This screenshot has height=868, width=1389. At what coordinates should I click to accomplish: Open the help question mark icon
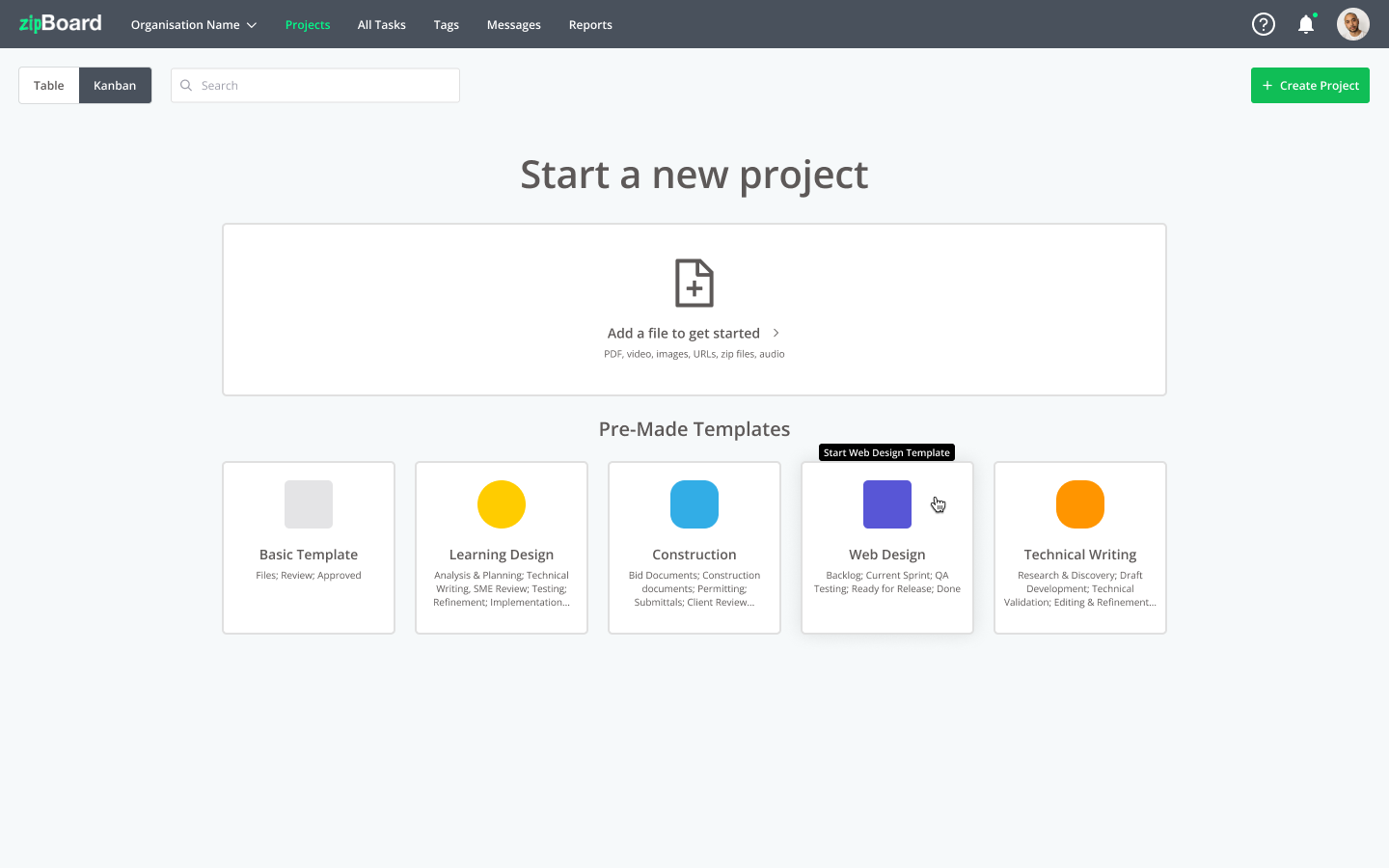pos(1264,24)
